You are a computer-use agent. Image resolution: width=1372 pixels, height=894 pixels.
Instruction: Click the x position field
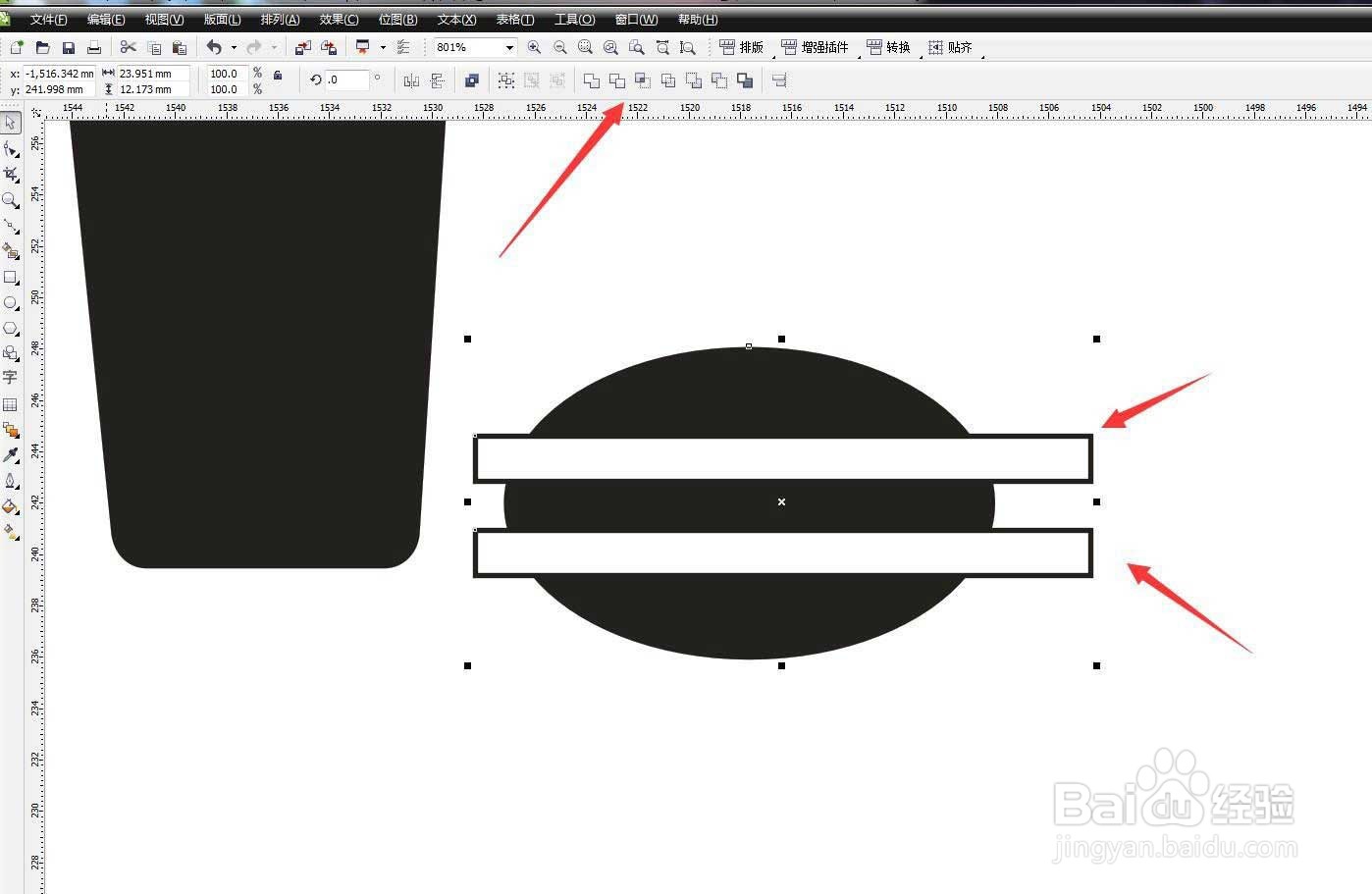click(59, 74)
